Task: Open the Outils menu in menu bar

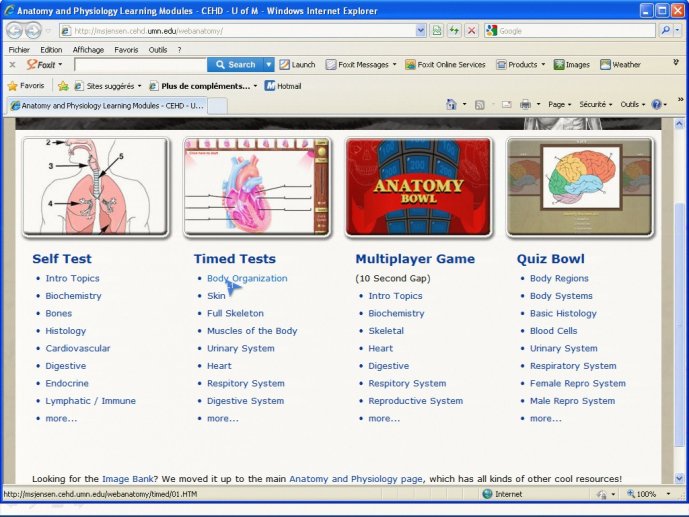Action: tap(158, 50)
